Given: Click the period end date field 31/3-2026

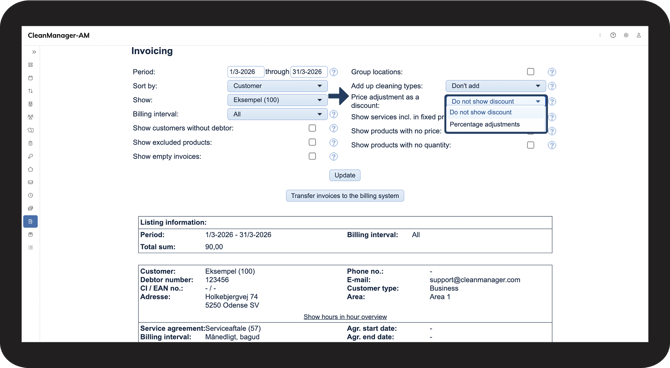Looking at the screenshot, I should click(309, 72).
